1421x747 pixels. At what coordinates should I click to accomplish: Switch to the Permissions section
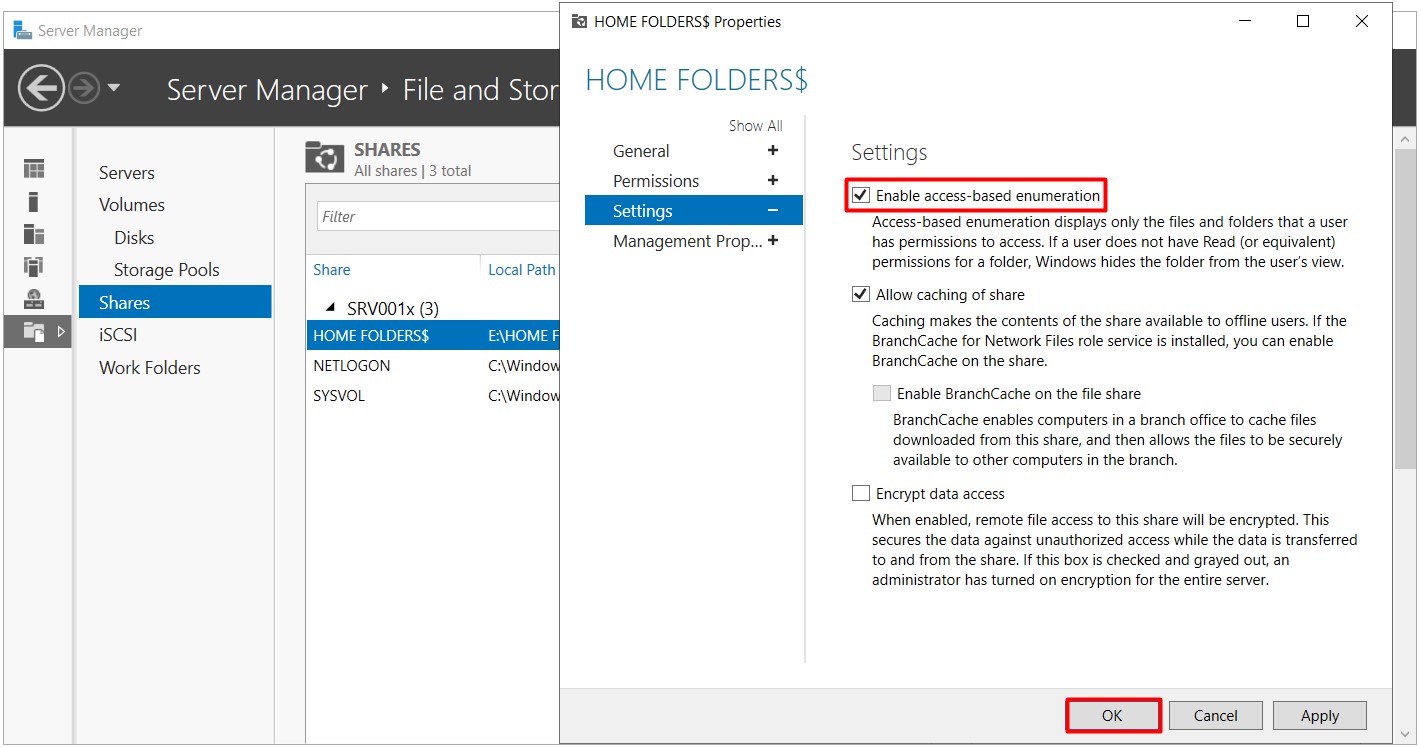click(656, 181)
